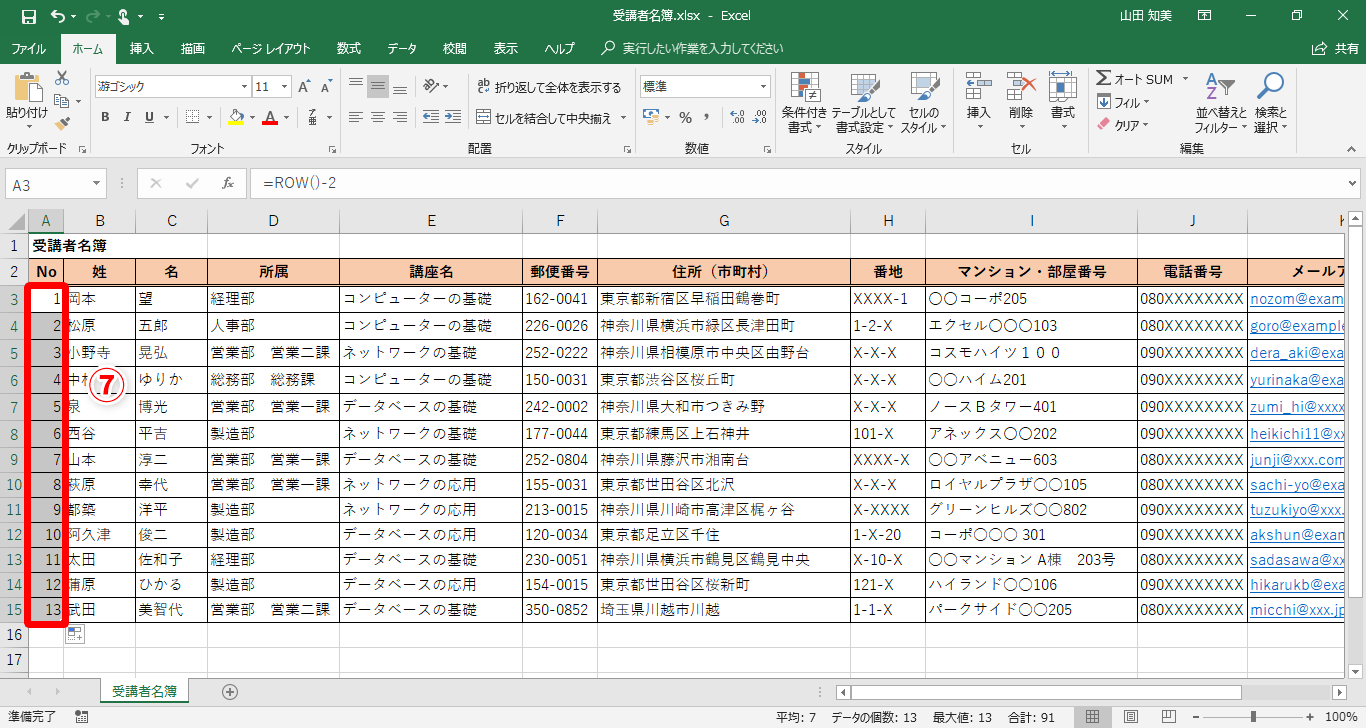Switch to the 挿入 tab
The width and height of the screenshot is (1366, 728).
tap(142, 48)
